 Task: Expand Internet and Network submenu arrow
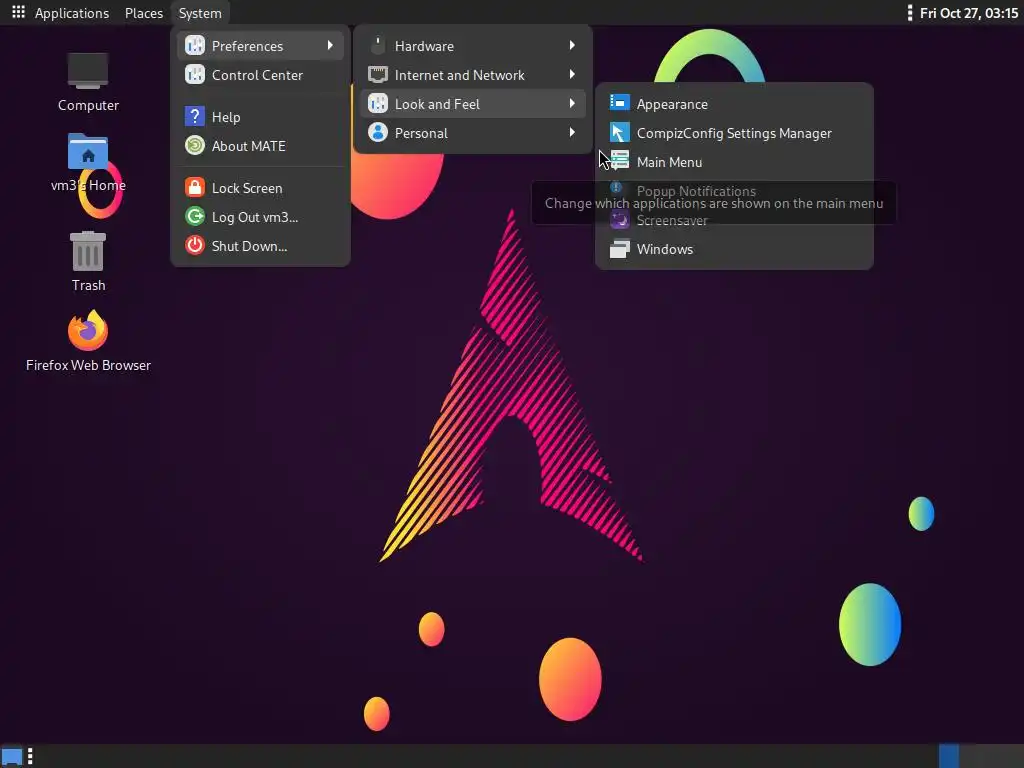572,74
